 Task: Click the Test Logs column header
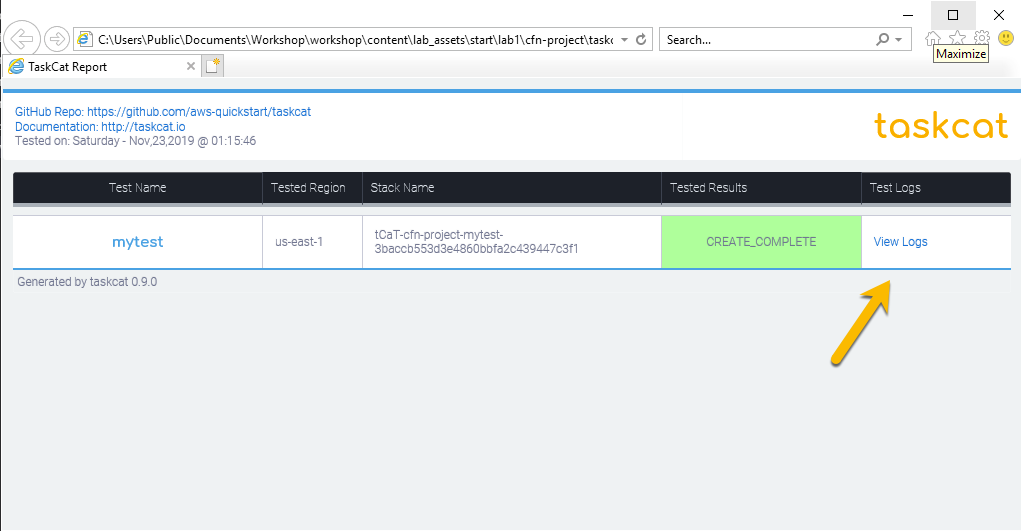click(x=936, y=188)
